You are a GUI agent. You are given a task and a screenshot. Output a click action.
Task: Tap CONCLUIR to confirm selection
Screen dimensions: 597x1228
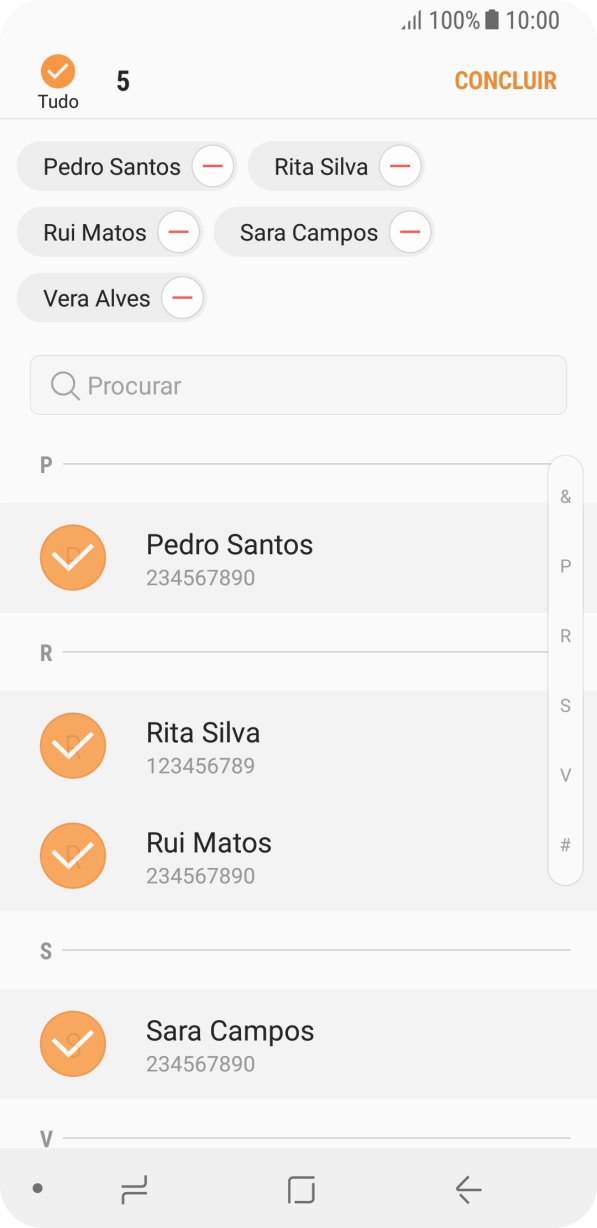click(505, 80)
